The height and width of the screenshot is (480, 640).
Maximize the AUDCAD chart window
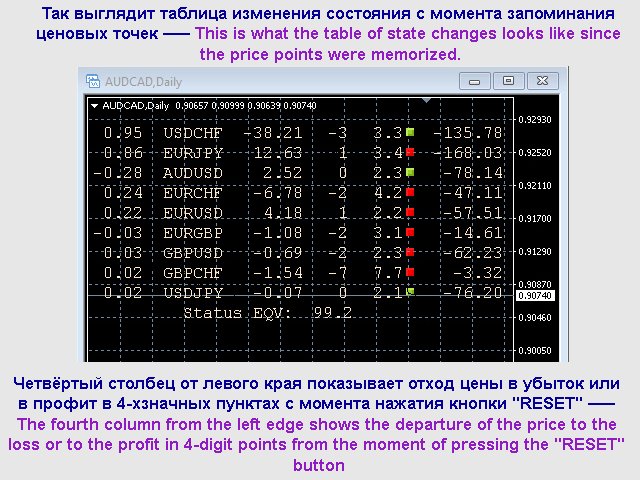(x=508, y=80)
